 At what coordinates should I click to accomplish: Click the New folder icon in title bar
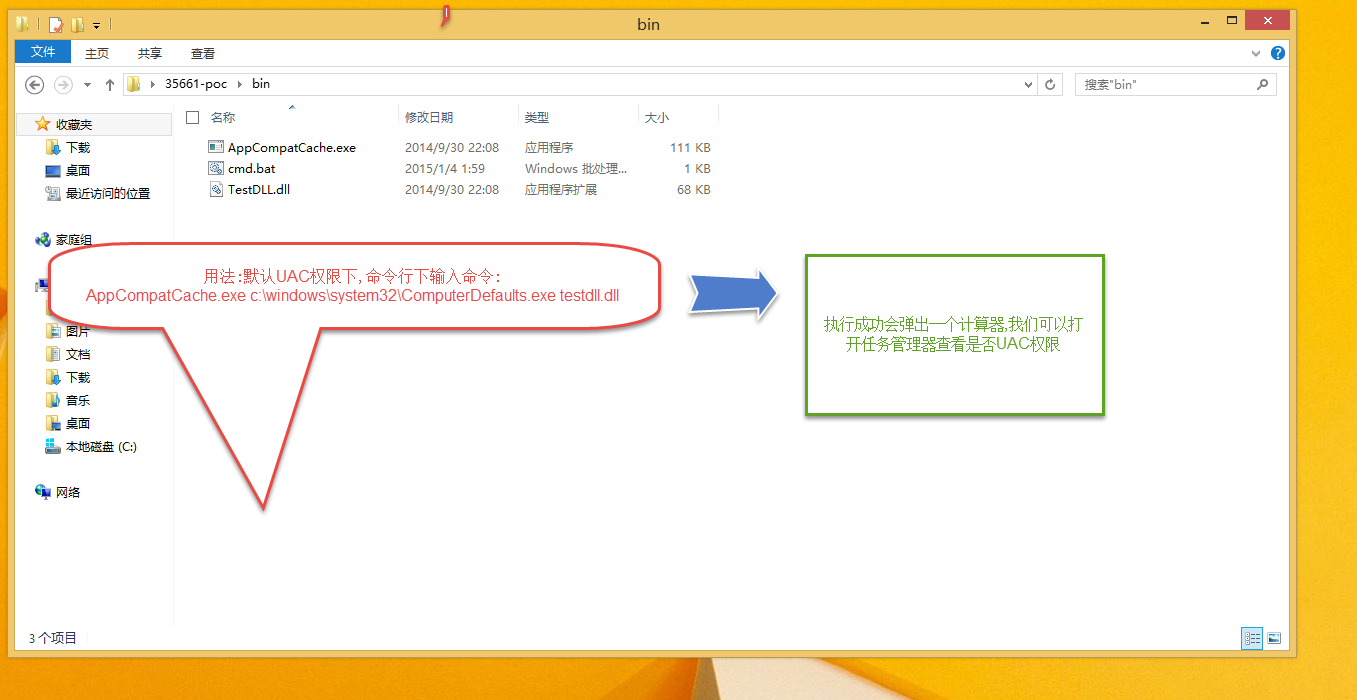click(x=77, y=24)
